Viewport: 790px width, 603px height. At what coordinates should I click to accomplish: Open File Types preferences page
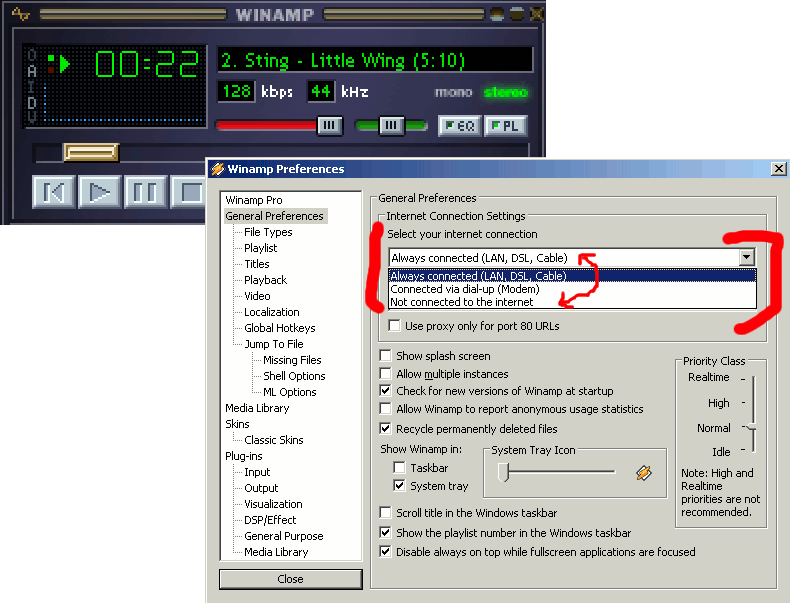coord(268,232)
